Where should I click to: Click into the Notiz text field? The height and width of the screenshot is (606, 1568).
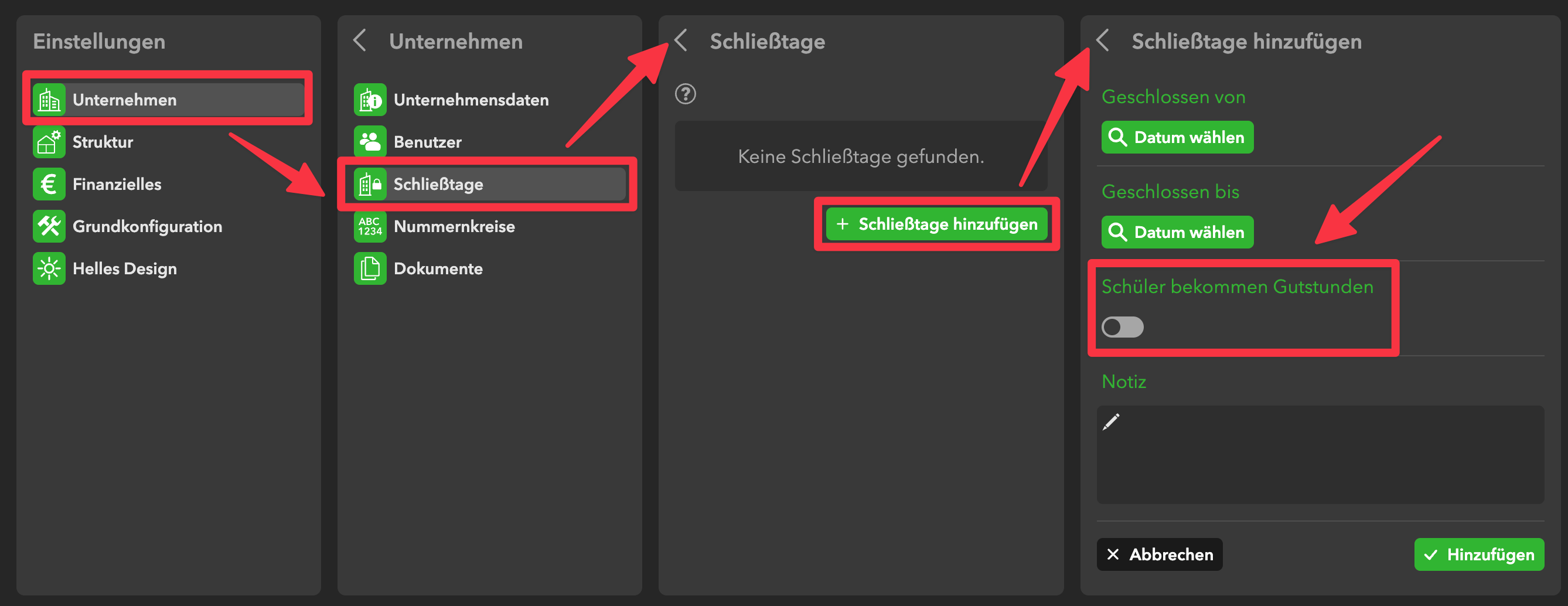1320,455
